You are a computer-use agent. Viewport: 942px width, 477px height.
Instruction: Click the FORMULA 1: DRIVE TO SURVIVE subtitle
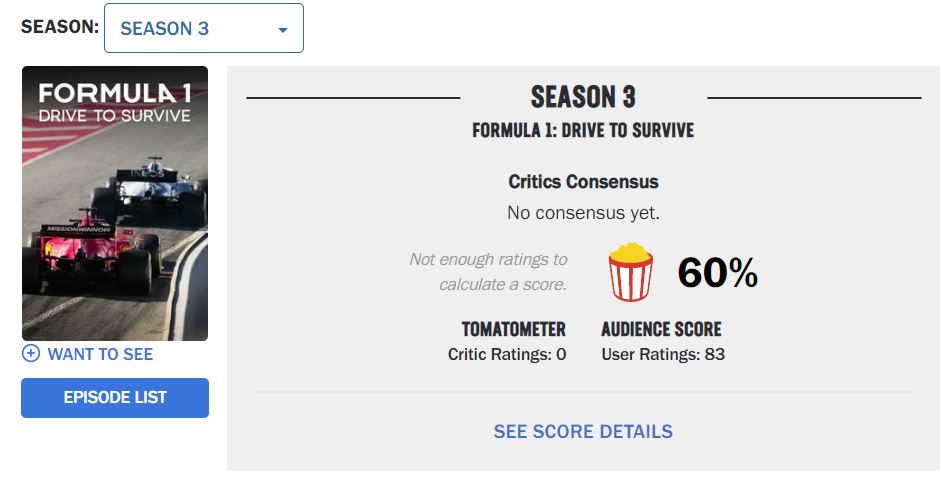583,131
